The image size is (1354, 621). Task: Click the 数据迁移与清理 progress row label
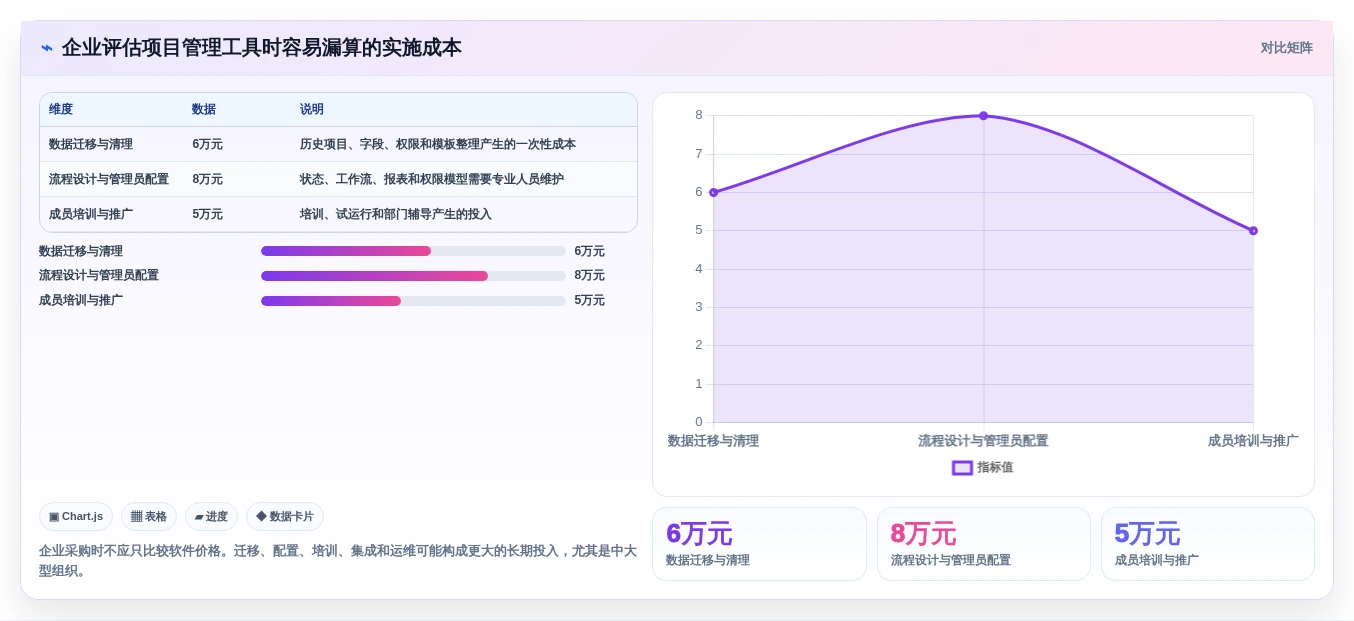(81, 251)
